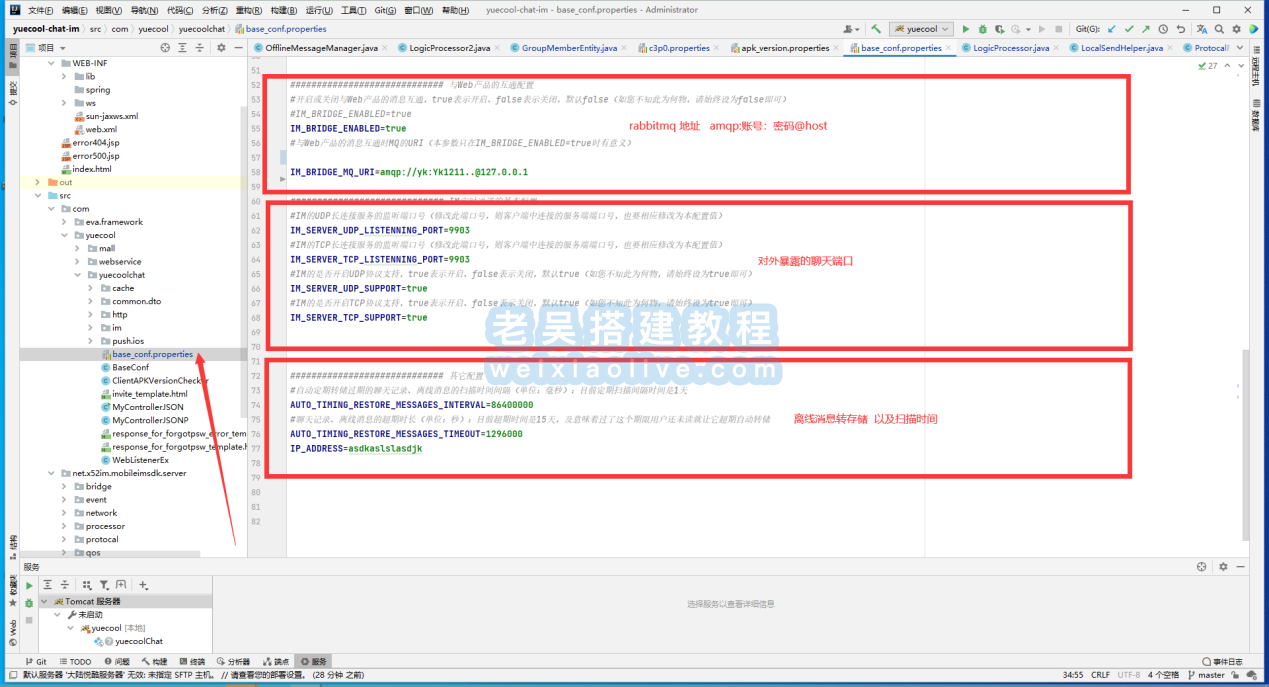This screenshot has height=687, width=1269.
Task: Click the green Run button in the toolbar
Action: point(966,29)
